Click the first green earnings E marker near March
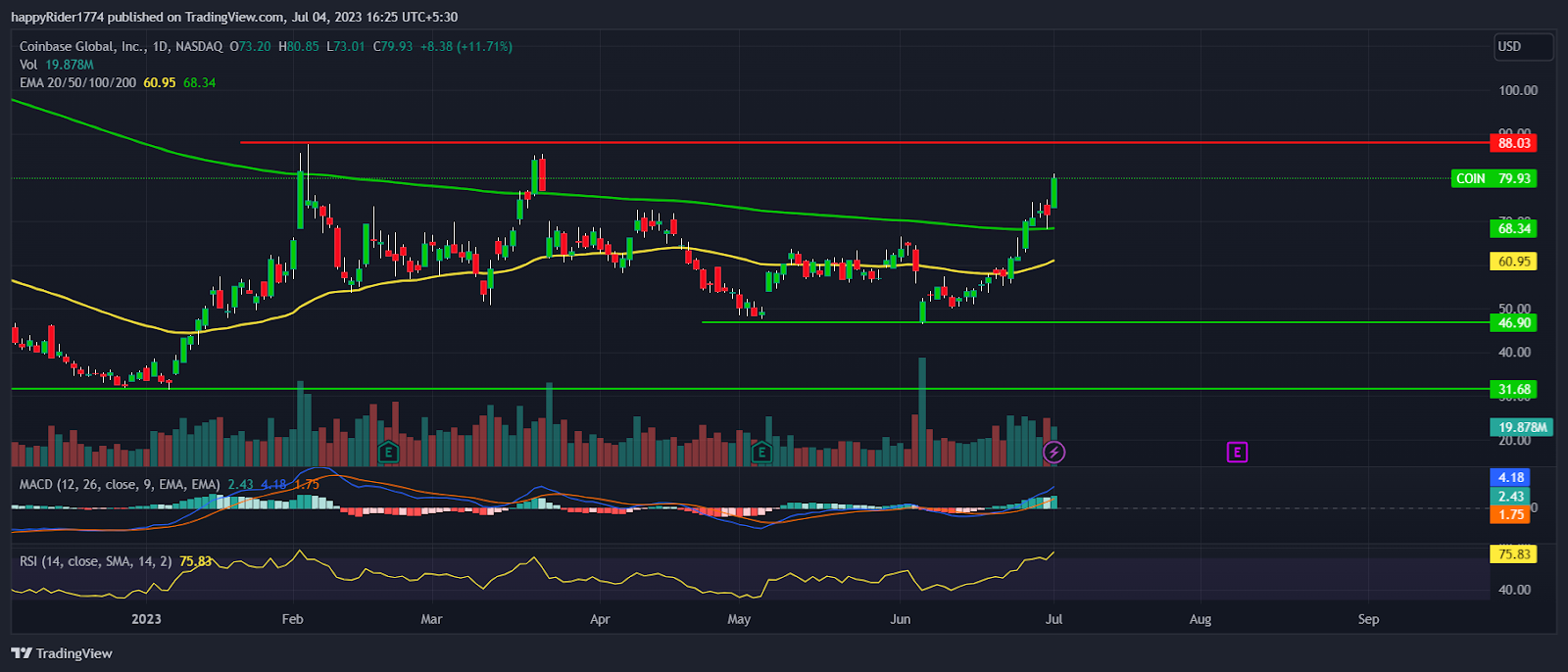Screen dimensions: 1568x672 pyautogui.click(x=389, y=452)
